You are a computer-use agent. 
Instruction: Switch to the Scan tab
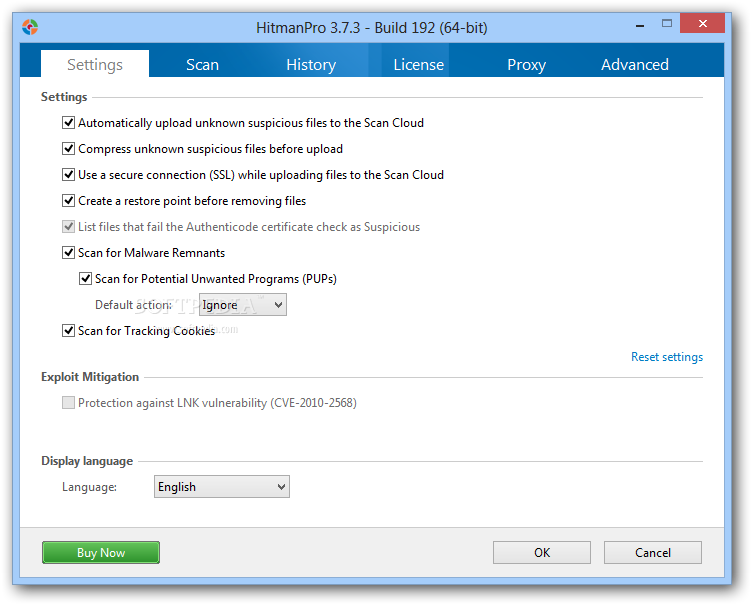tap(202, 65)
